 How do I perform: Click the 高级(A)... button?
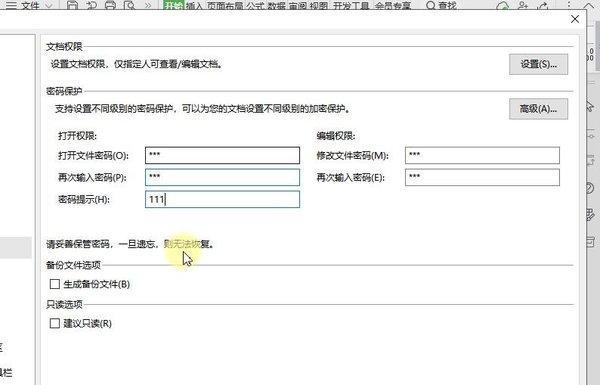tap(538, 109)
